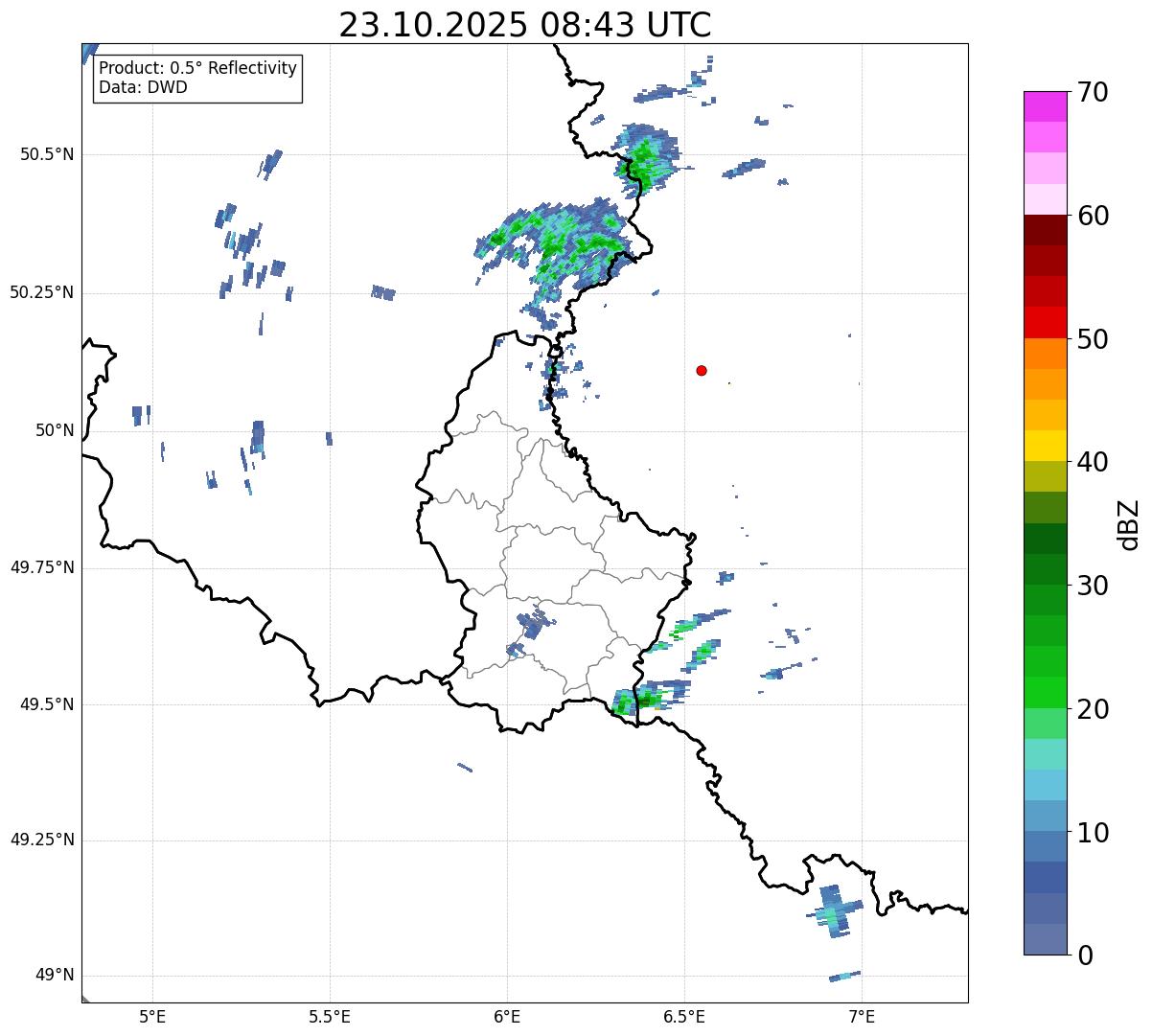This screenshot has height=1036, width=1152.
Task: Click latitude label 50°N
Action: tap(55, 431)
